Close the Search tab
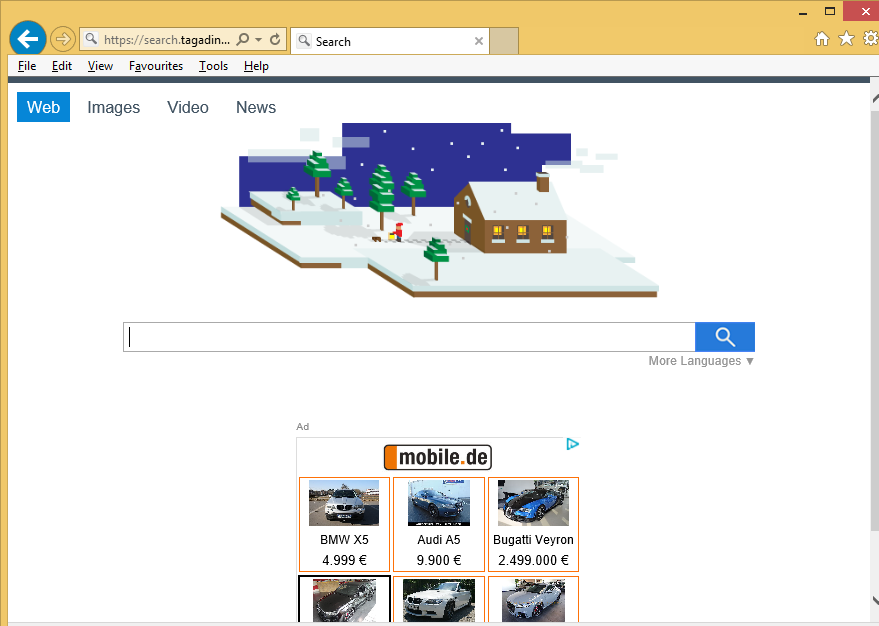This screenshot has height=626, width=879. click(479, 41)
